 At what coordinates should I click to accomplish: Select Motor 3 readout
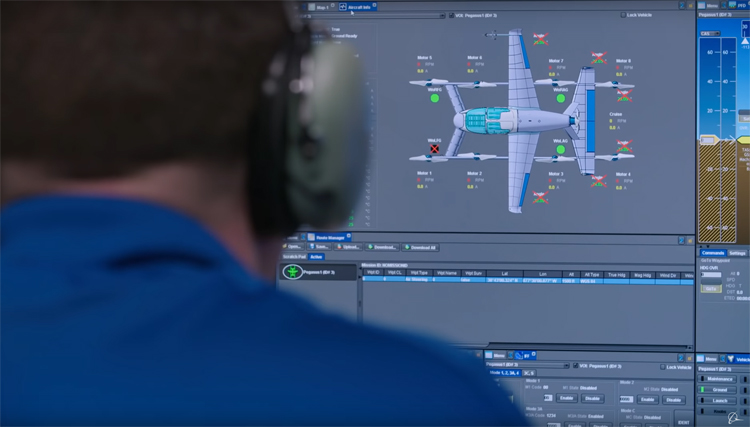[556, 180]
